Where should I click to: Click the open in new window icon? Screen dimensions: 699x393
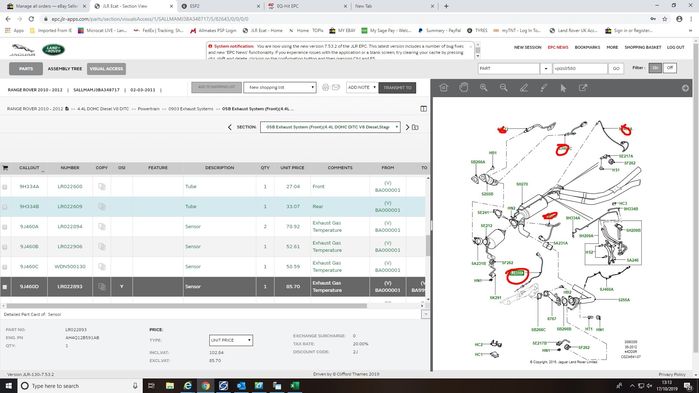click(583, 88)
